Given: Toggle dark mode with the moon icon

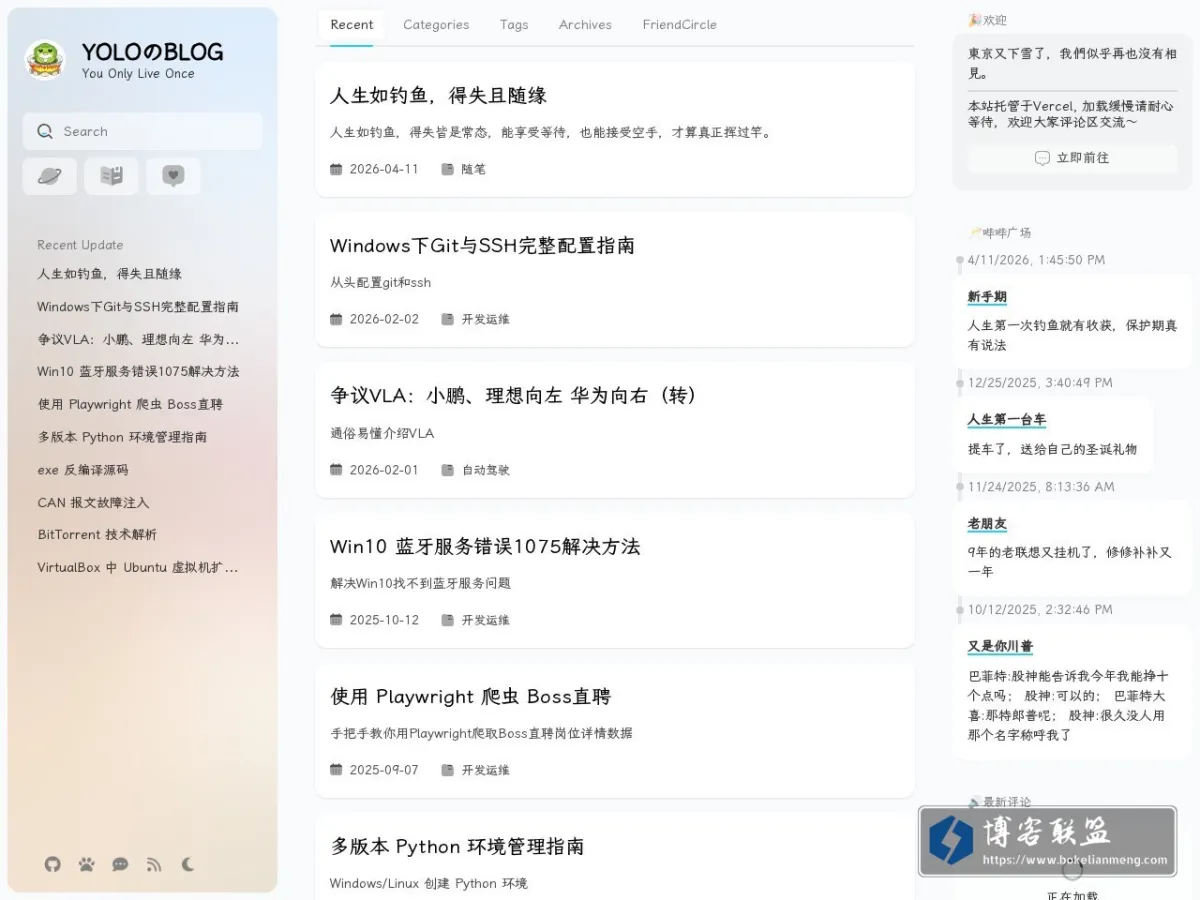Looking at the screenshot, I should (x=188, y=865).
